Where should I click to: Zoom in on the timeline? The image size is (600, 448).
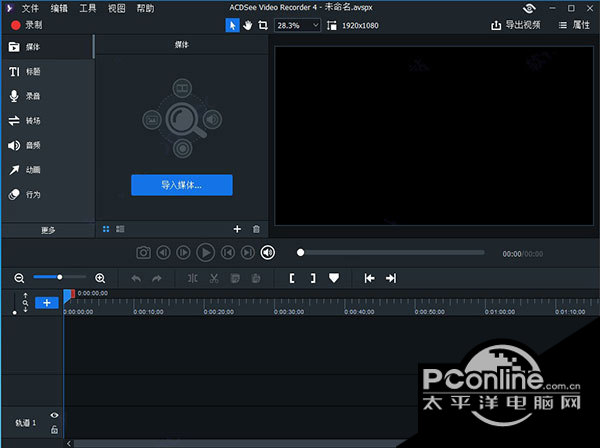[x=100, y=277]
